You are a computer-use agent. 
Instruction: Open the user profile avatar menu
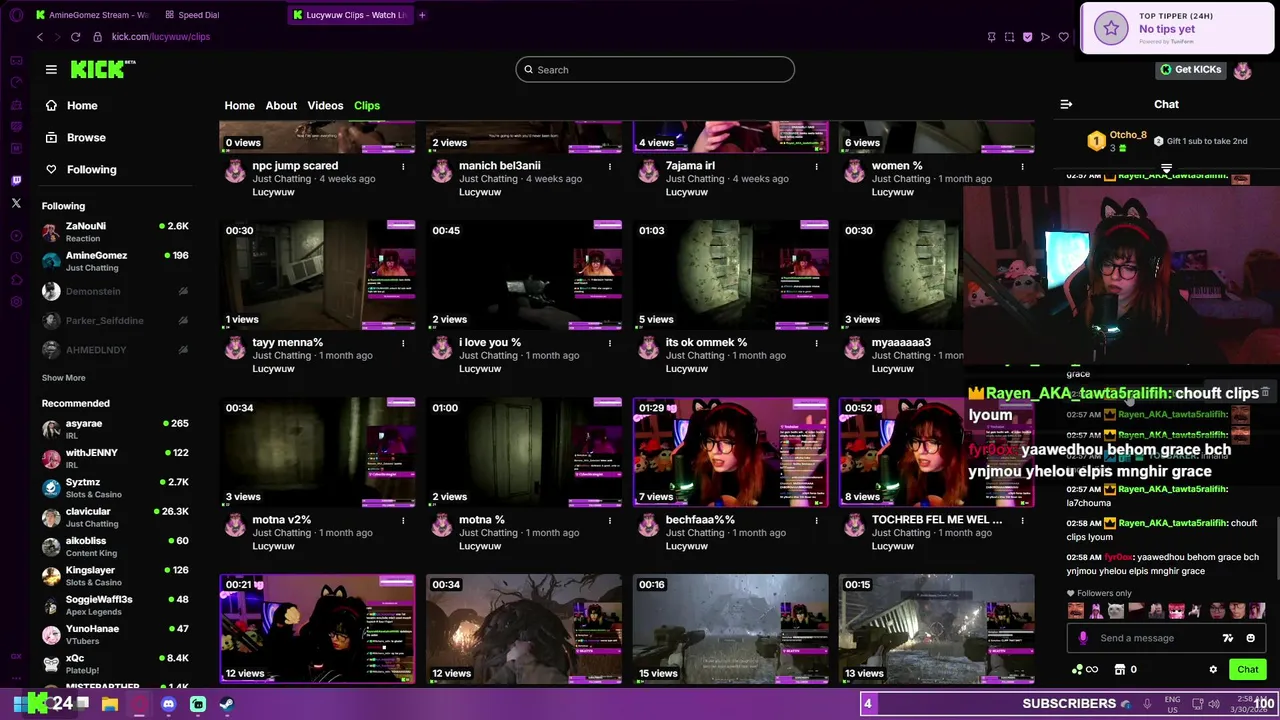(x=1242, y=70)
